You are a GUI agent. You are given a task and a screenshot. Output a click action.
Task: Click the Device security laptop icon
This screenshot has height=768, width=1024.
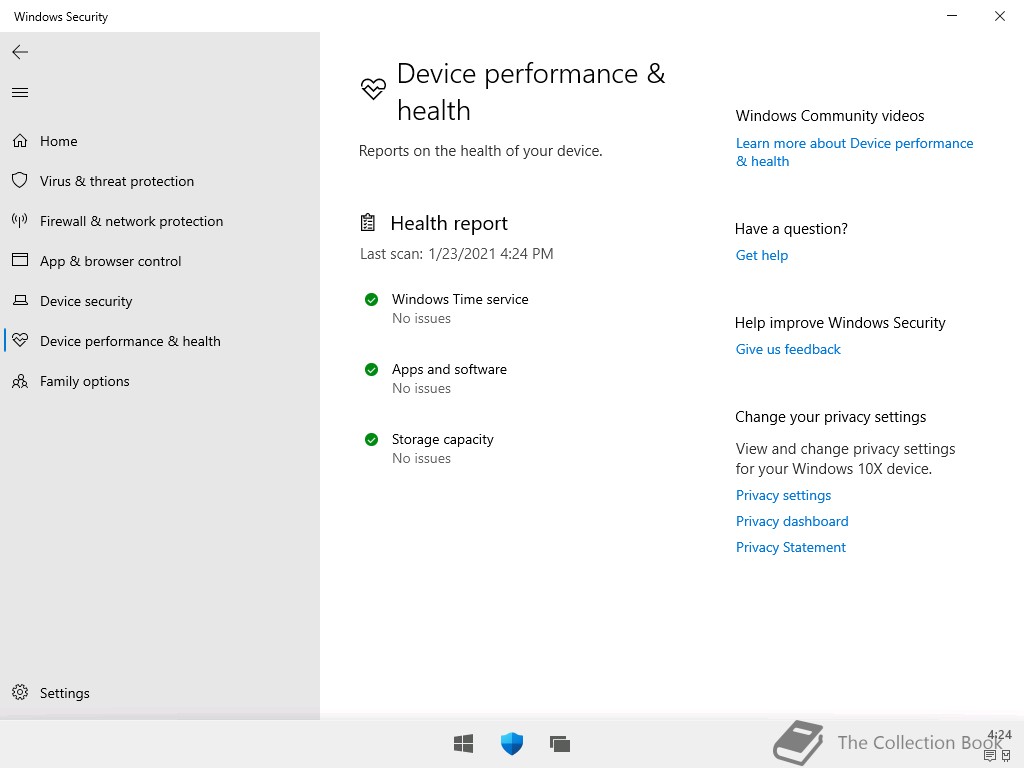point(20,300)
